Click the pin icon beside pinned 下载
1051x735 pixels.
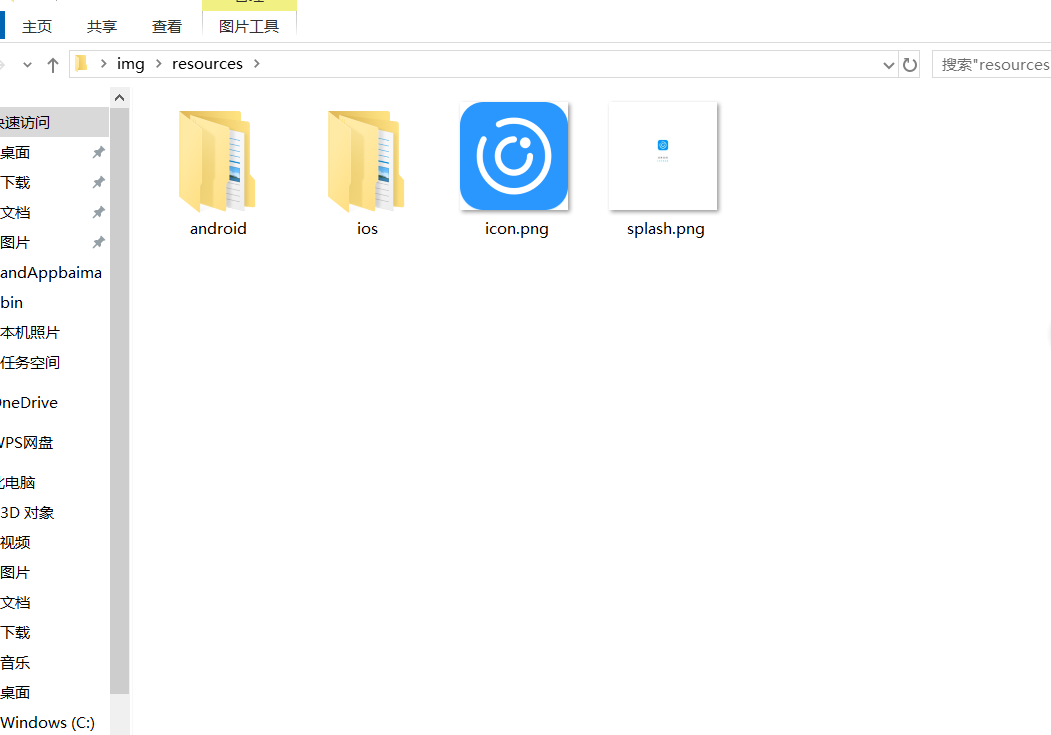point(99,182)
